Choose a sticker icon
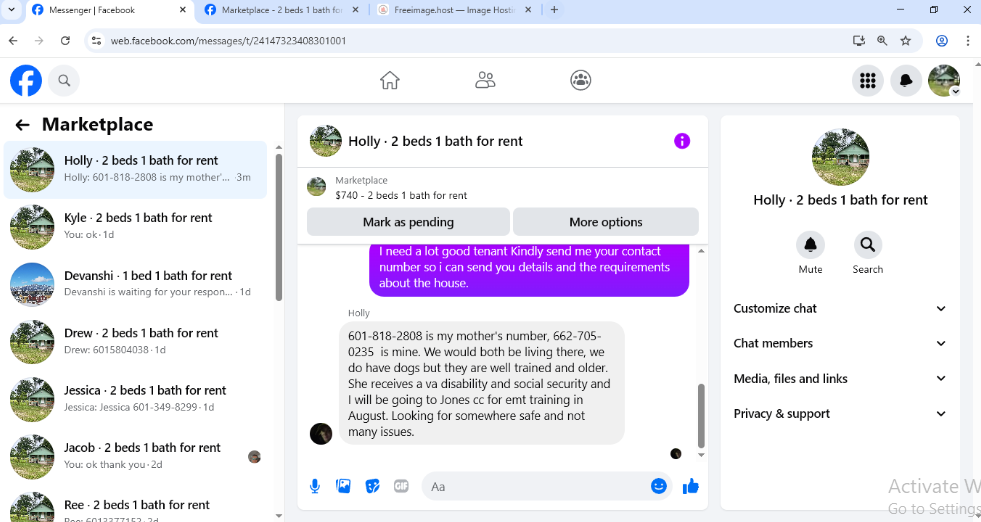 pyautogui.click(x=372, y=486)
